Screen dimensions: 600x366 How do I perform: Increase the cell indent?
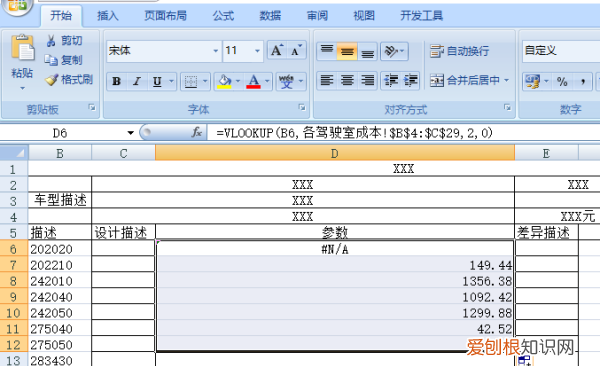tap(410, 80)
